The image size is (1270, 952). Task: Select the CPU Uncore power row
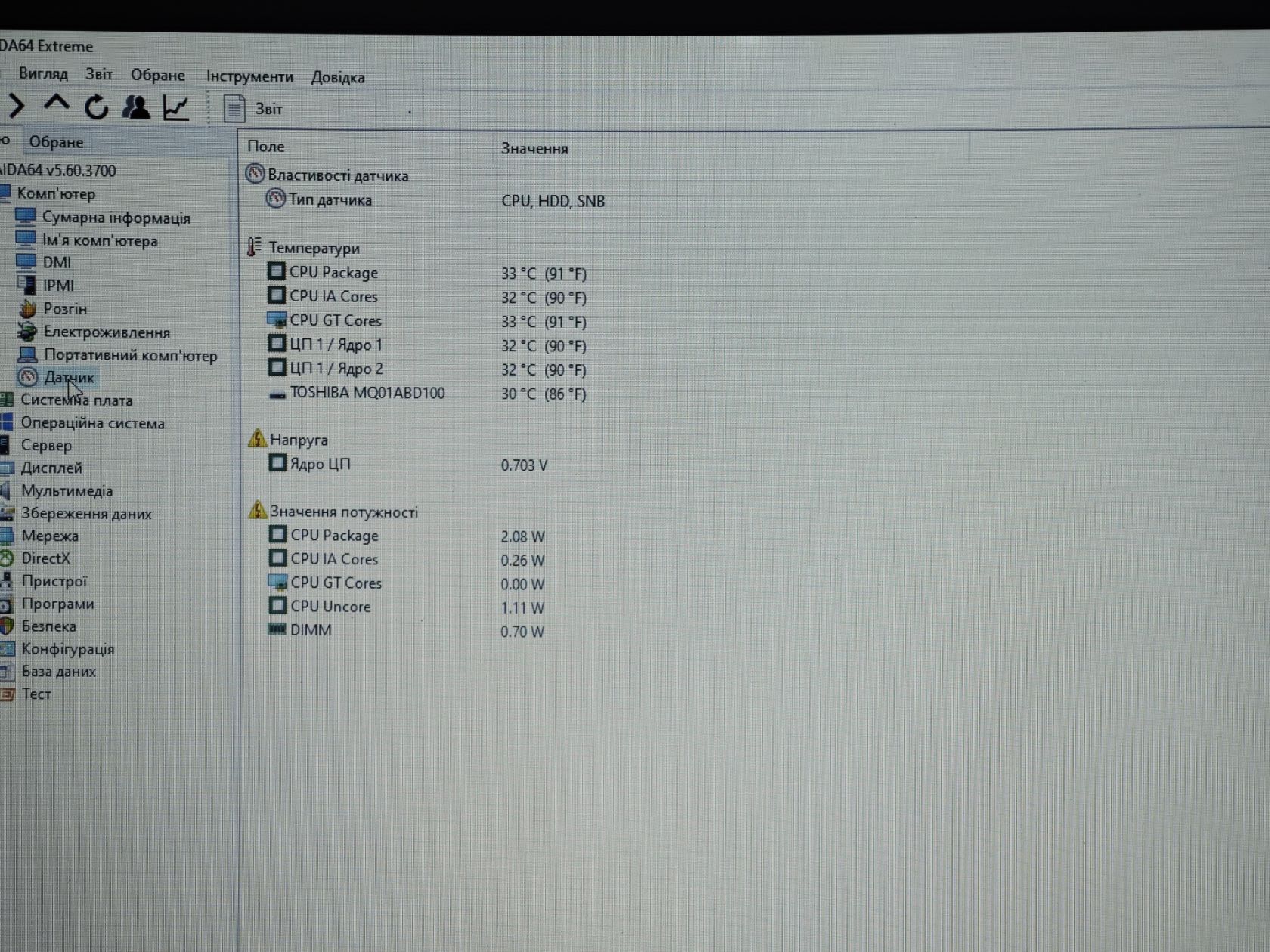click(407, 607)
